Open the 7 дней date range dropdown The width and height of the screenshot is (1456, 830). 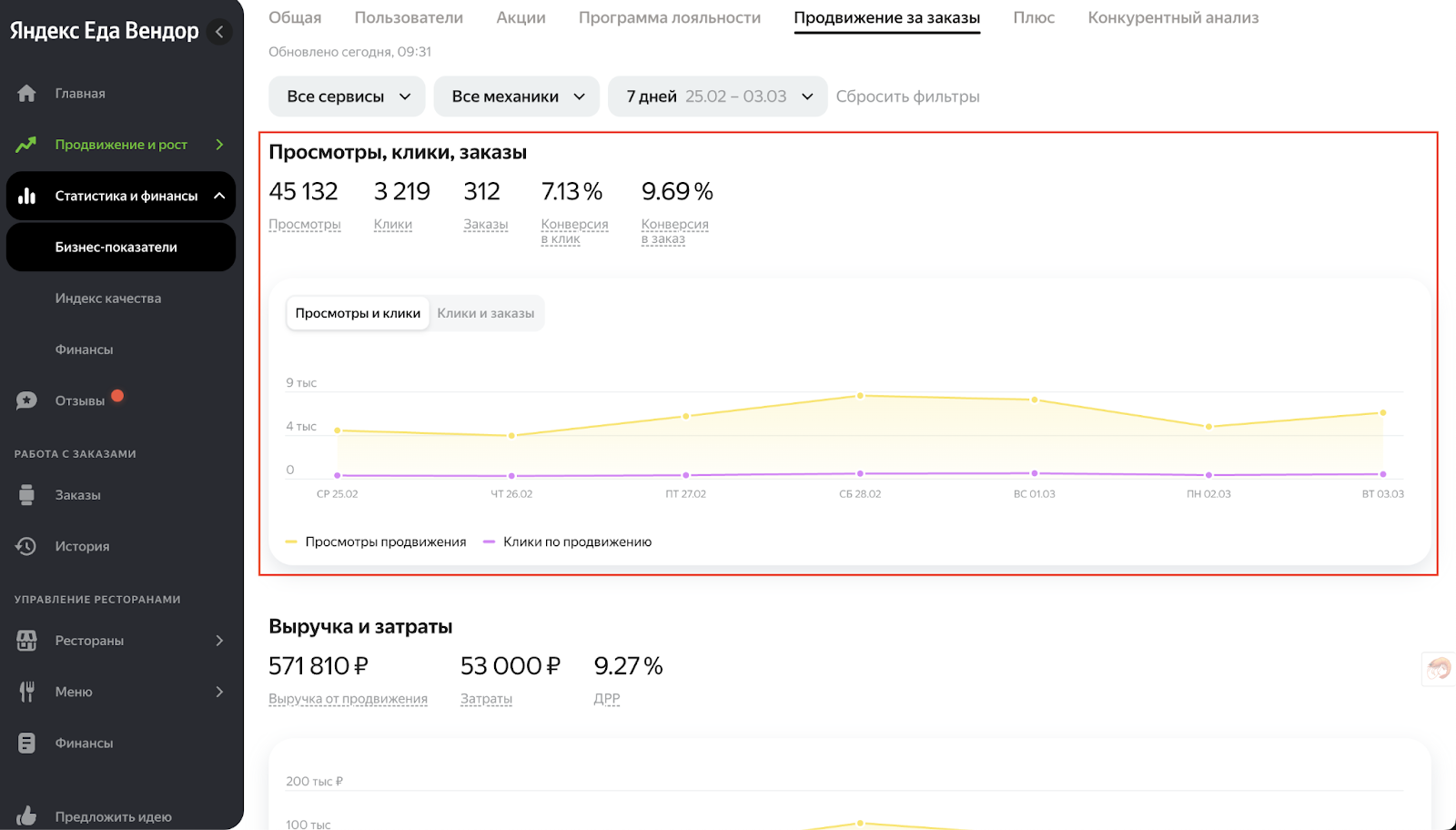click(x=717, y=96)
